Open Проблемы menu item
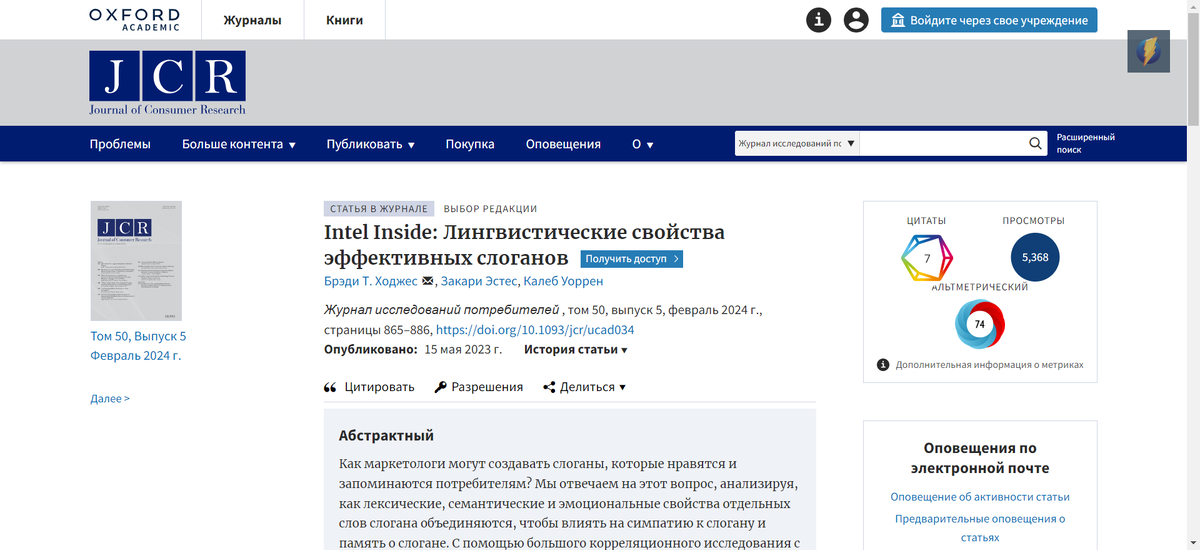This screenshot has width=1200, height=550. point(120,144)
